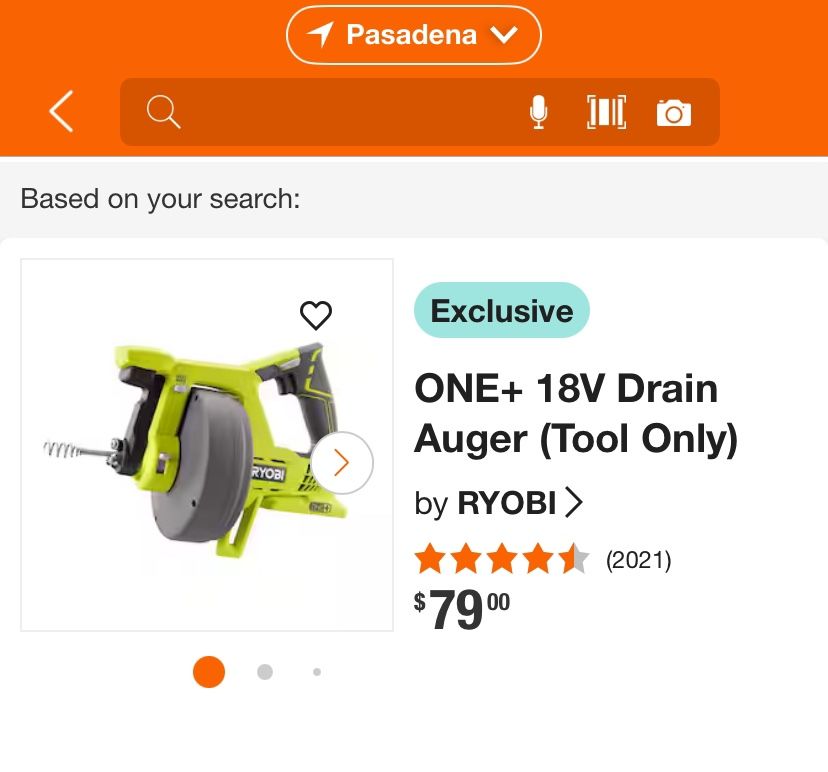Screen dimensions: 828x772
Task: Show next product image with orange arrow
Action: [x=342, y=463]
